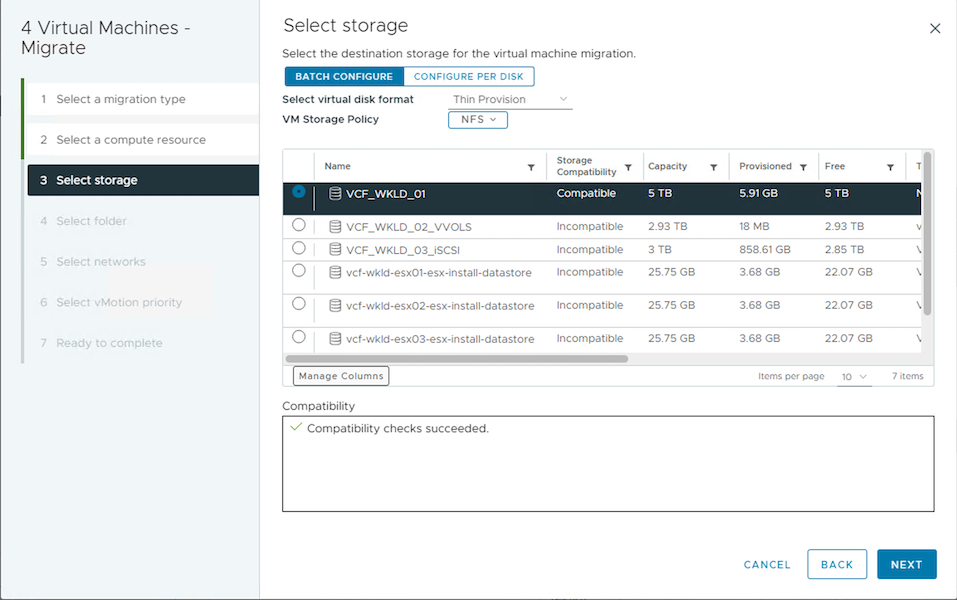Click the Provisioned column filter icon
Image resolution: width=957 pixels, height=600 pixels.
pyautogui.click(x=803, y=168)
